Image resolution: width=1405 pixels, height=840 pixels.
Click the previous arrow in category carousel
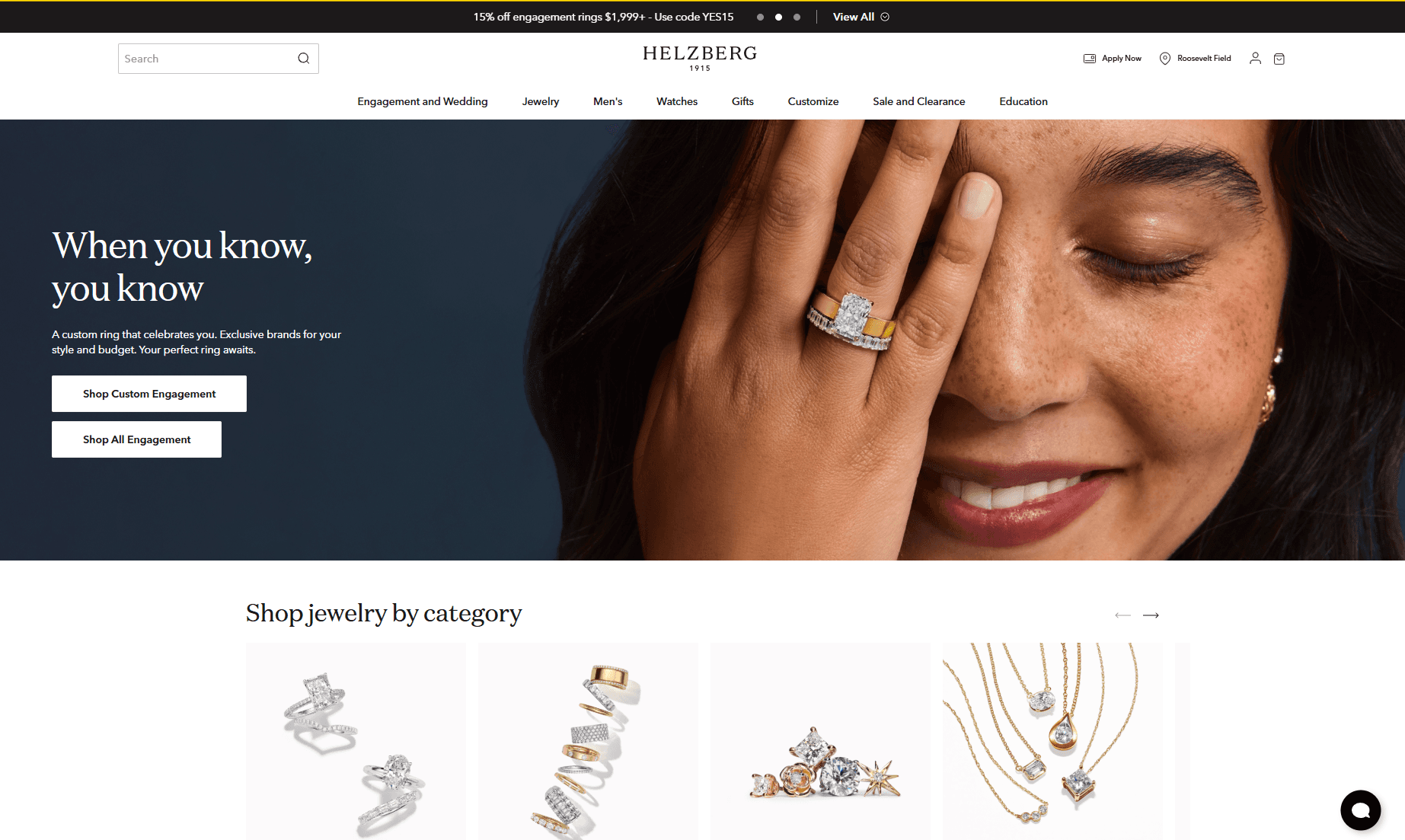point(1122,615)
